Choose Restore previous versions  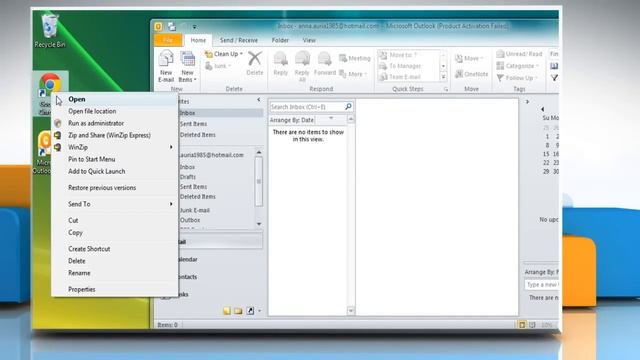(115, 187)
